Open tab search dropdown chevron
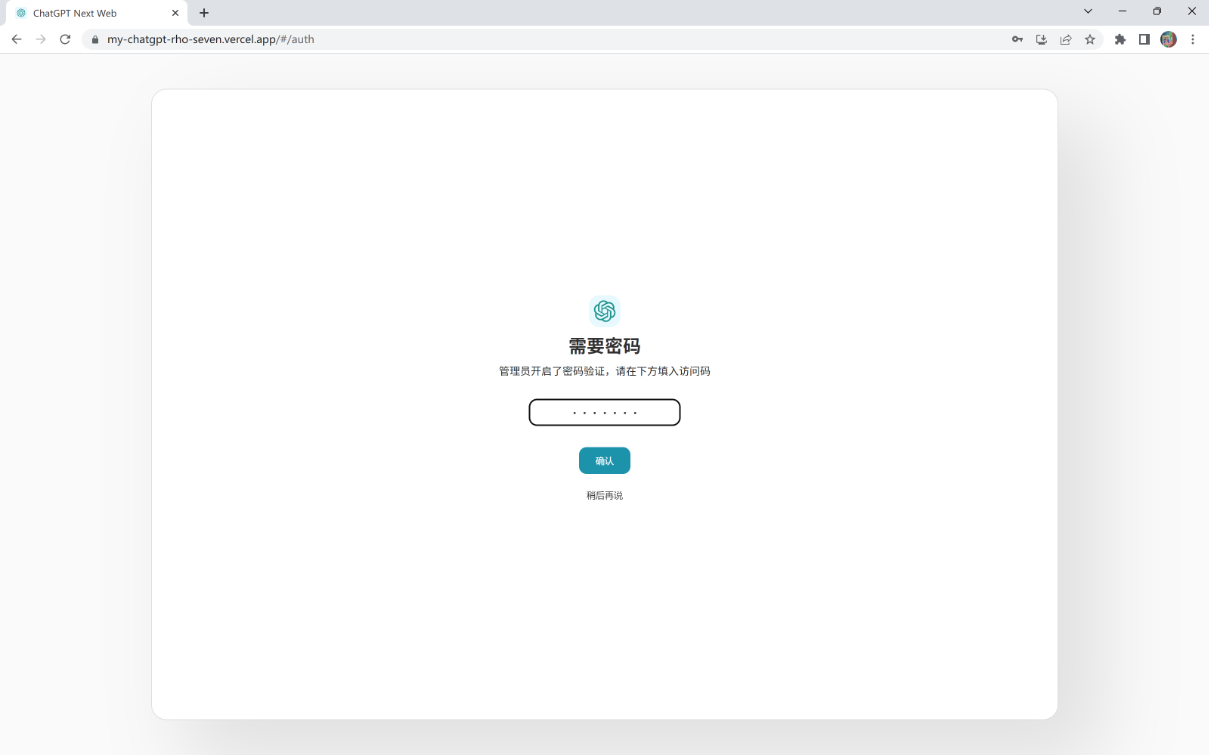This screenshot has width=1209, height=755. click(x=1088, y=12)
